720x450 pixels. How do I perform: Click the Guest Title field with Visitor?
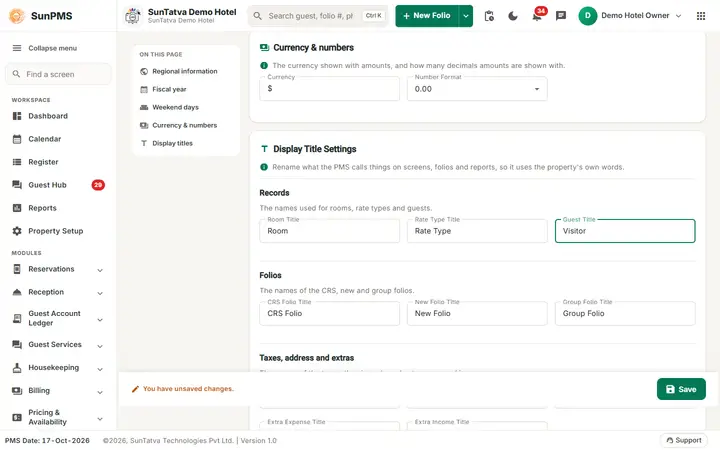[x=625, y=231]
